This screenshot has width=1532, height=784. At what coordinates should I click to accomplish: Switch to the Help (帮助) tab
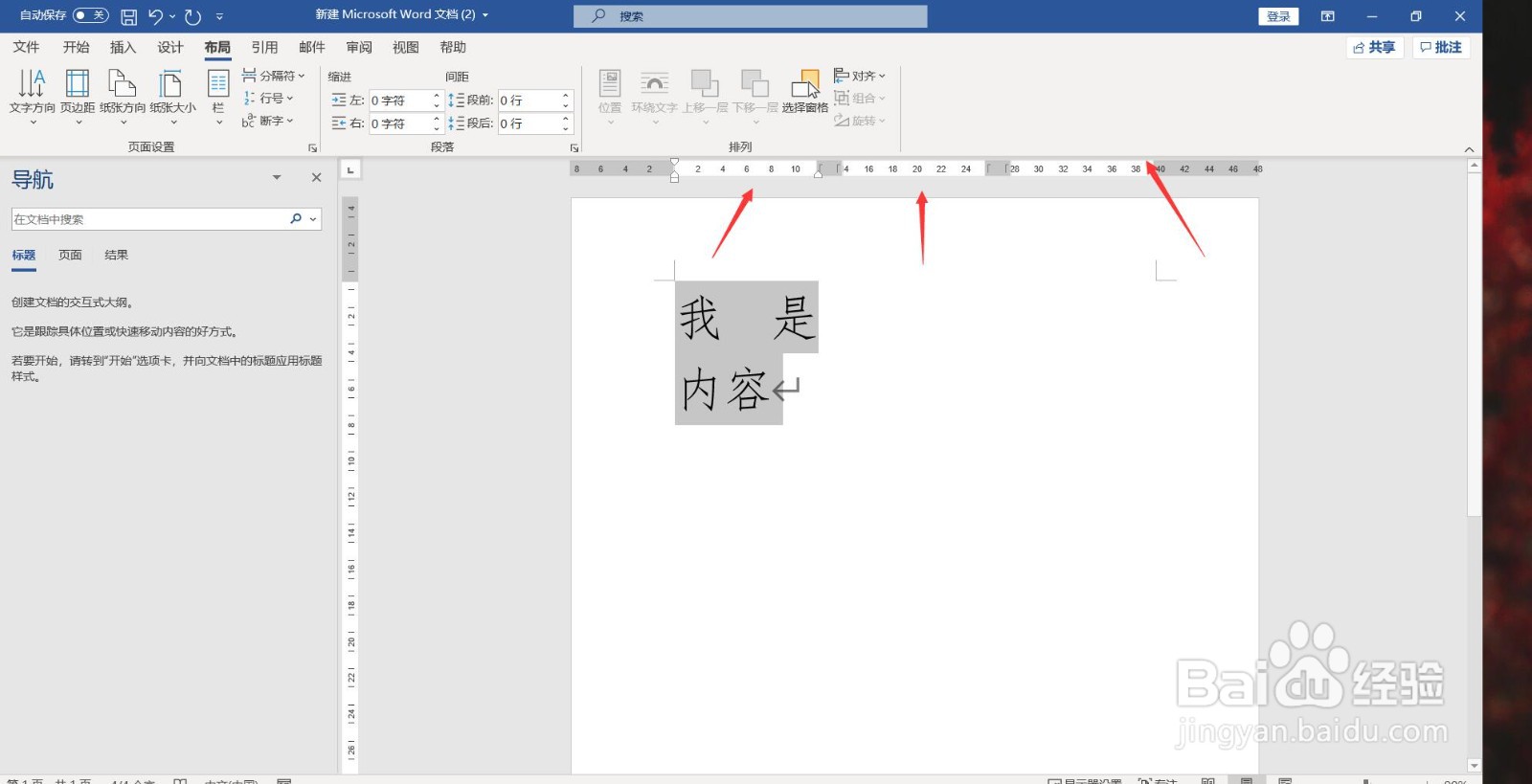[x=453, y=47]
